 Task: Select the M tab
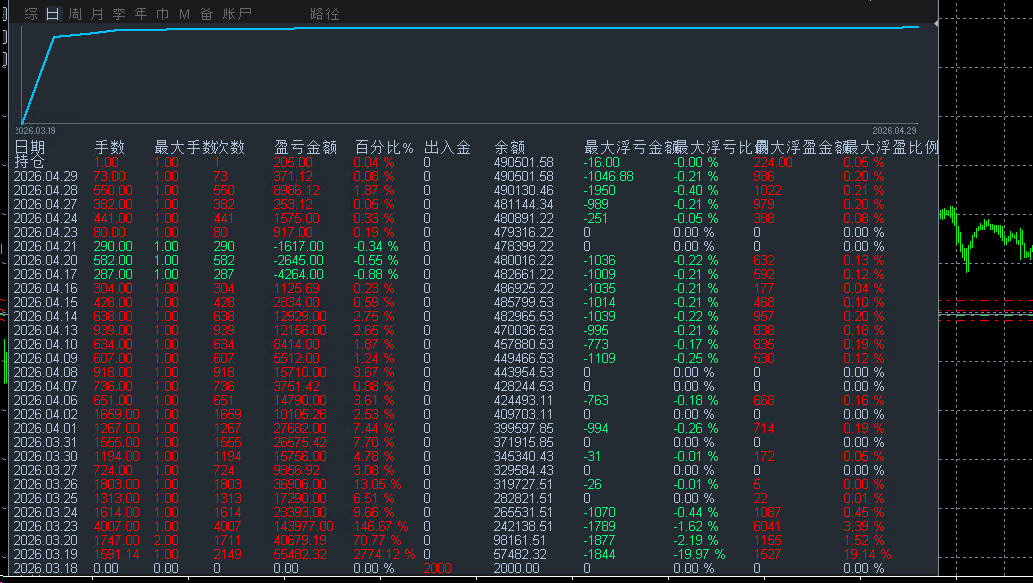tap(184, 14)
